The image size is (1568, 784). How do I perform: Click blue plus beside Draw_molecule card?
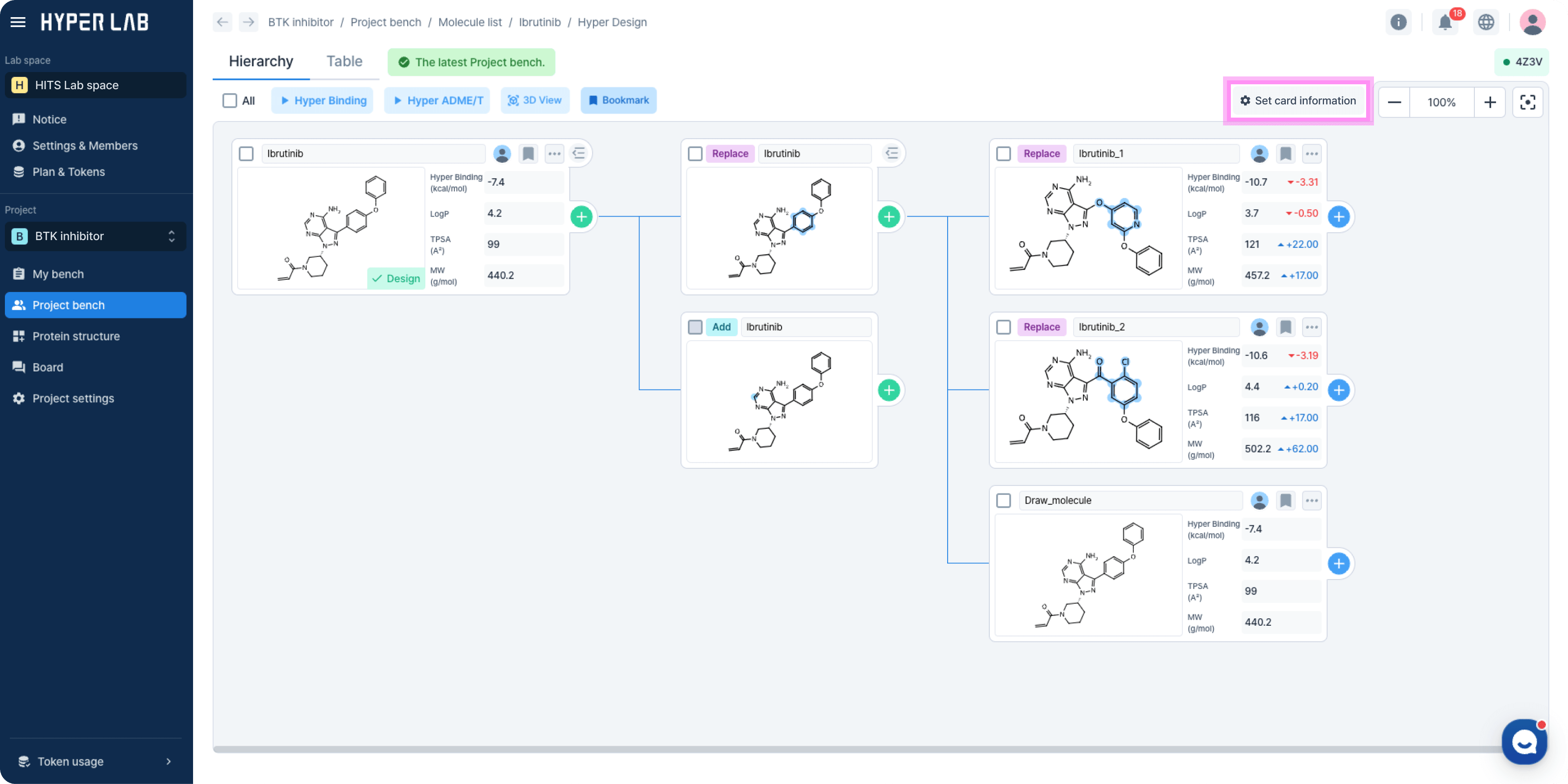1339,563
